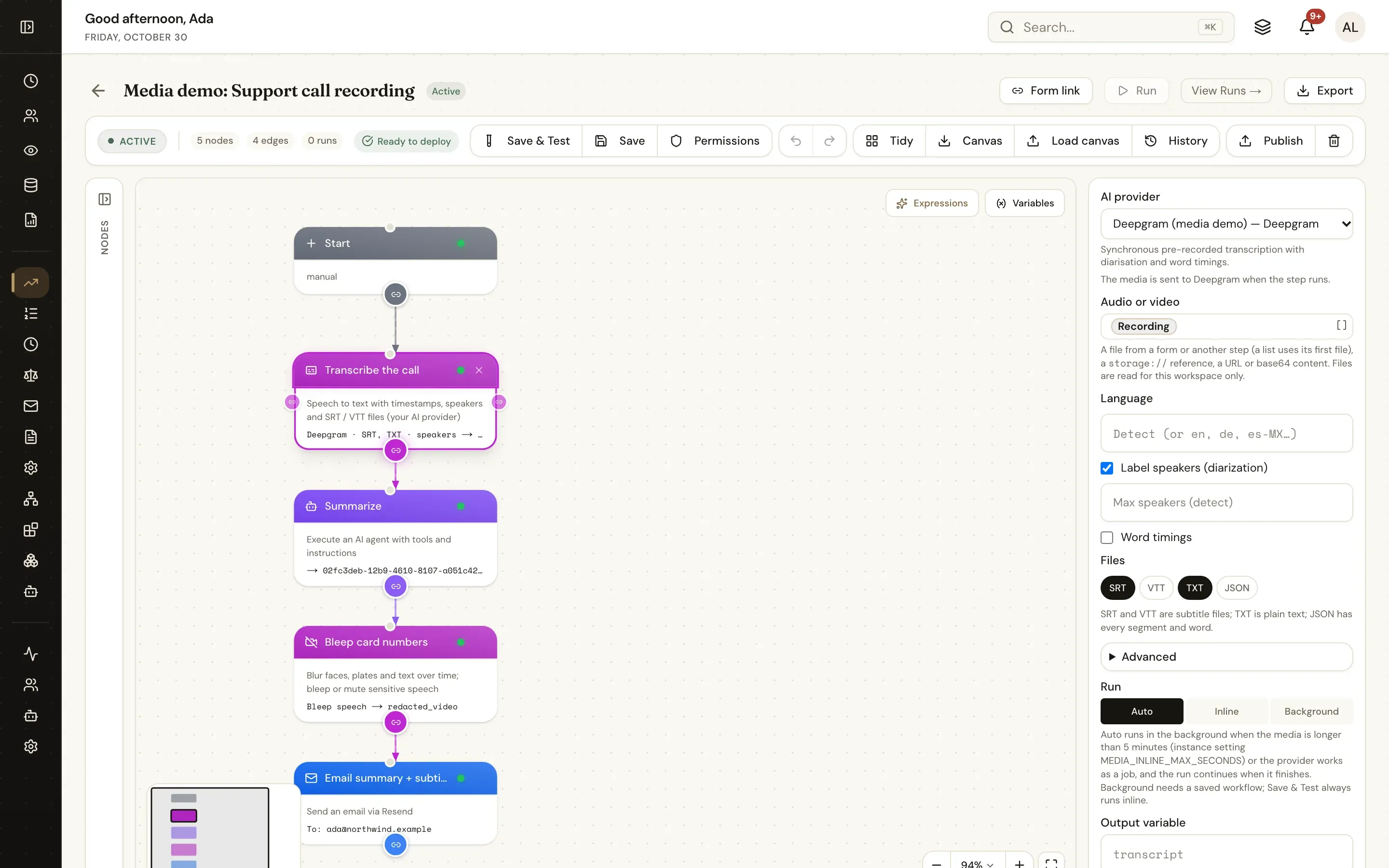Open the eye icon in sidebar
Viewport: 1389px width, 868px height.
coord(31,150)
